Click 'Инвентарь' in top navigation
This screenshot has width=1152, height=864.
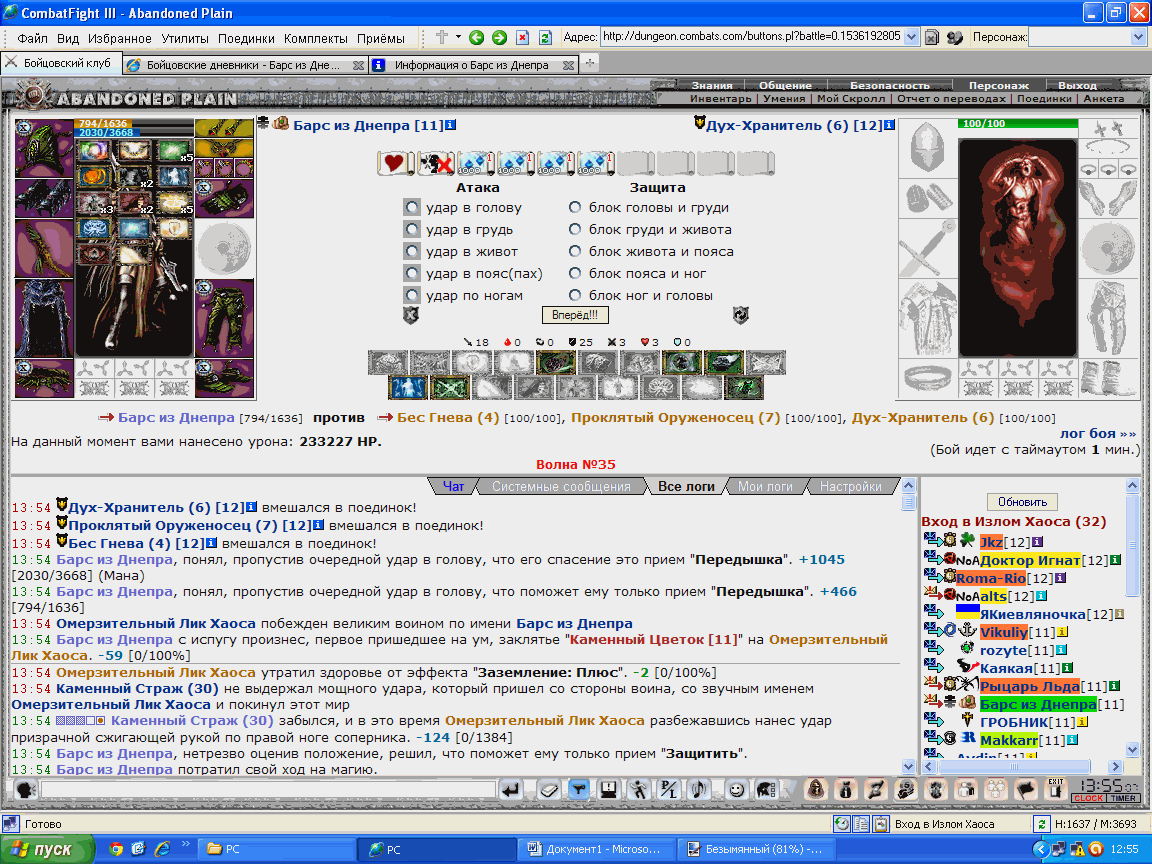721,98
